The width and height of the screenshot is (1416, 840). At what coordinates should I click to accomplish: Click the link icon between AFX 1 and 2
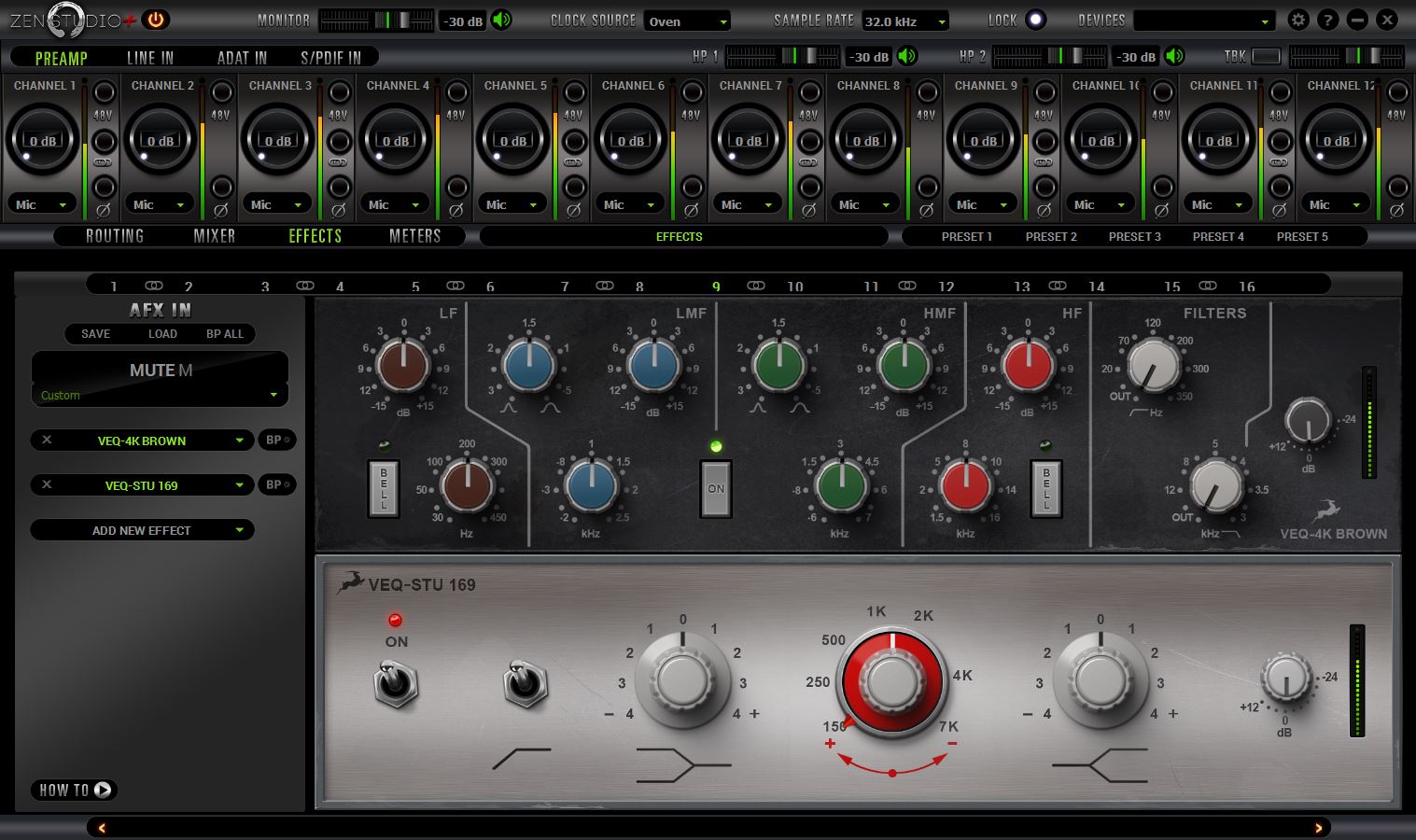pyautogui.click(x=154, y=286)
